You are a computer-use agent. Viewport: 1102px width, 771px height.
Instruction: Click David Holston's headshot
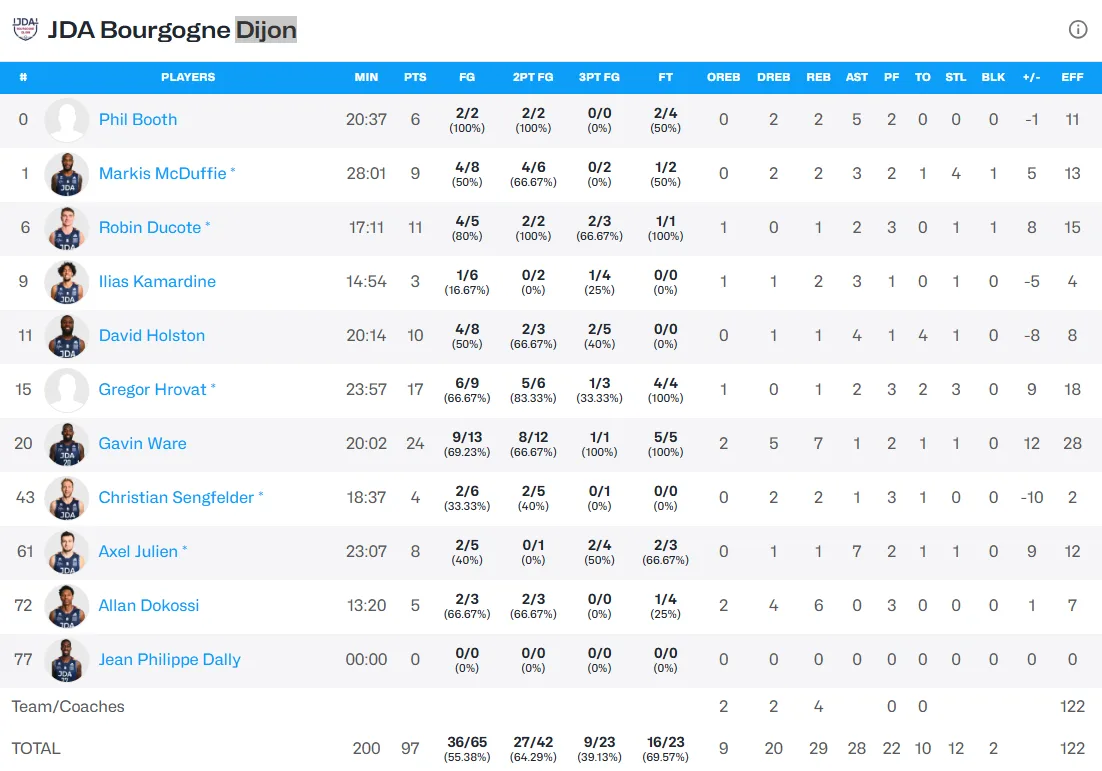pyautogui.click(x=67, y=336)
